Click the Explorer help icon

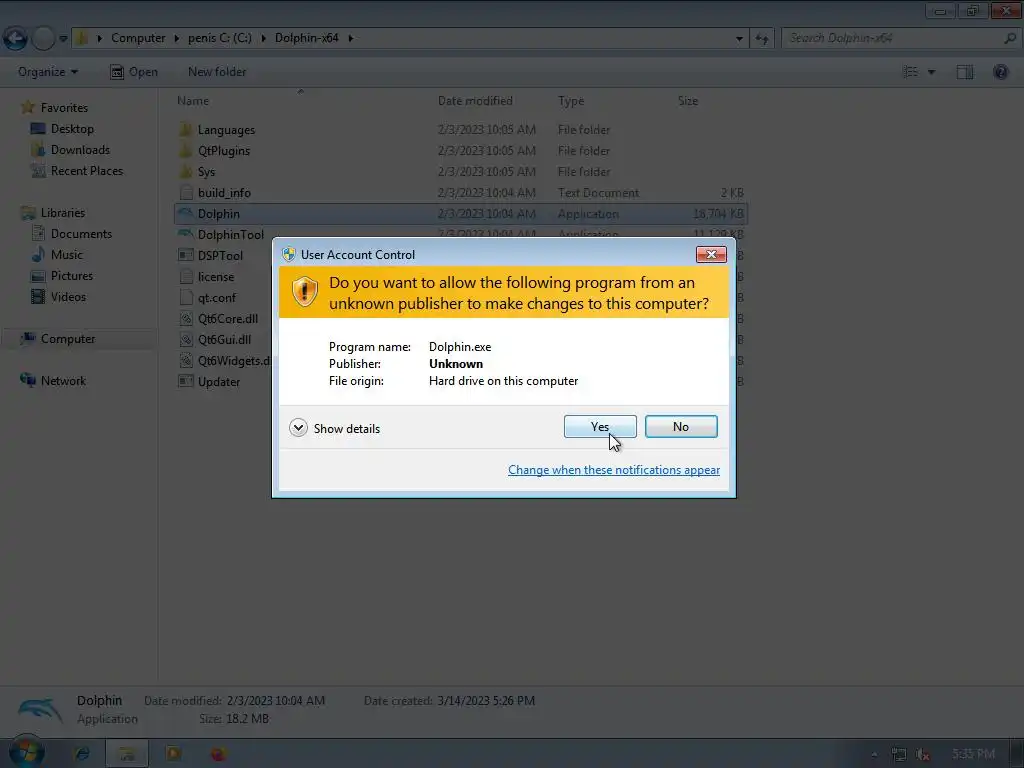[x=1000, y=72]
